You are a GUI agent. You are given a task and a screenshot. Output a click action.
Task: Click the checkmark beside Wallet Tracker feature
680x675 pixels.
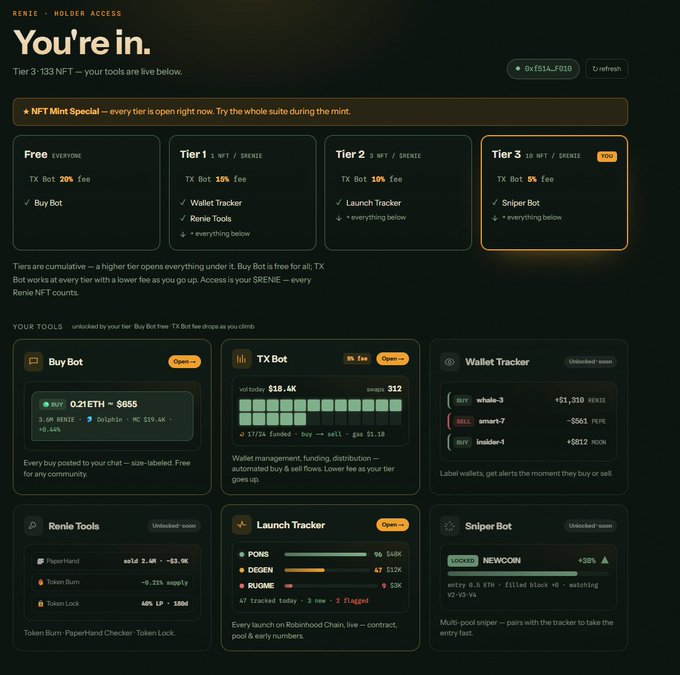tap(183, 203)
